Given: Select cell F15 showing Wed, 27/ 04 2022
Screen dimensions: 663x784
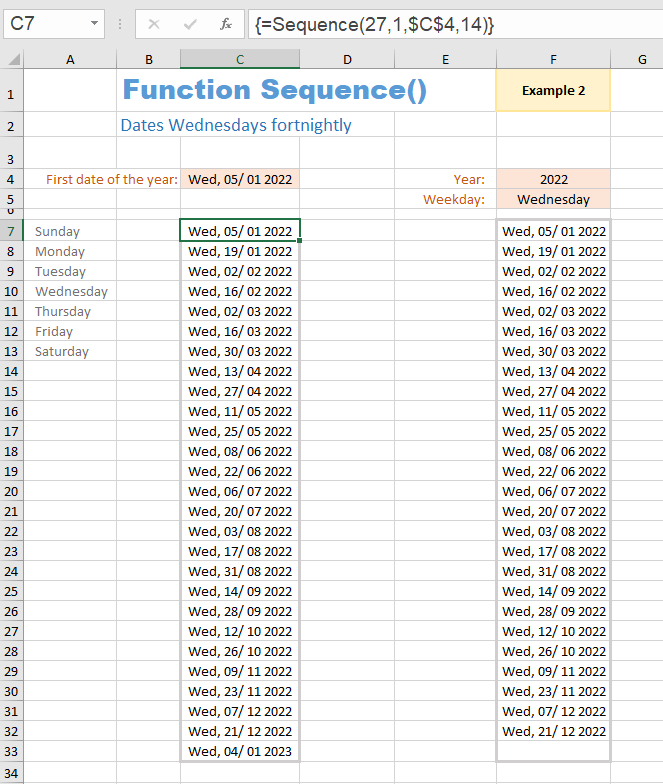Looking at the screenshot, I should tap(553, 391).
